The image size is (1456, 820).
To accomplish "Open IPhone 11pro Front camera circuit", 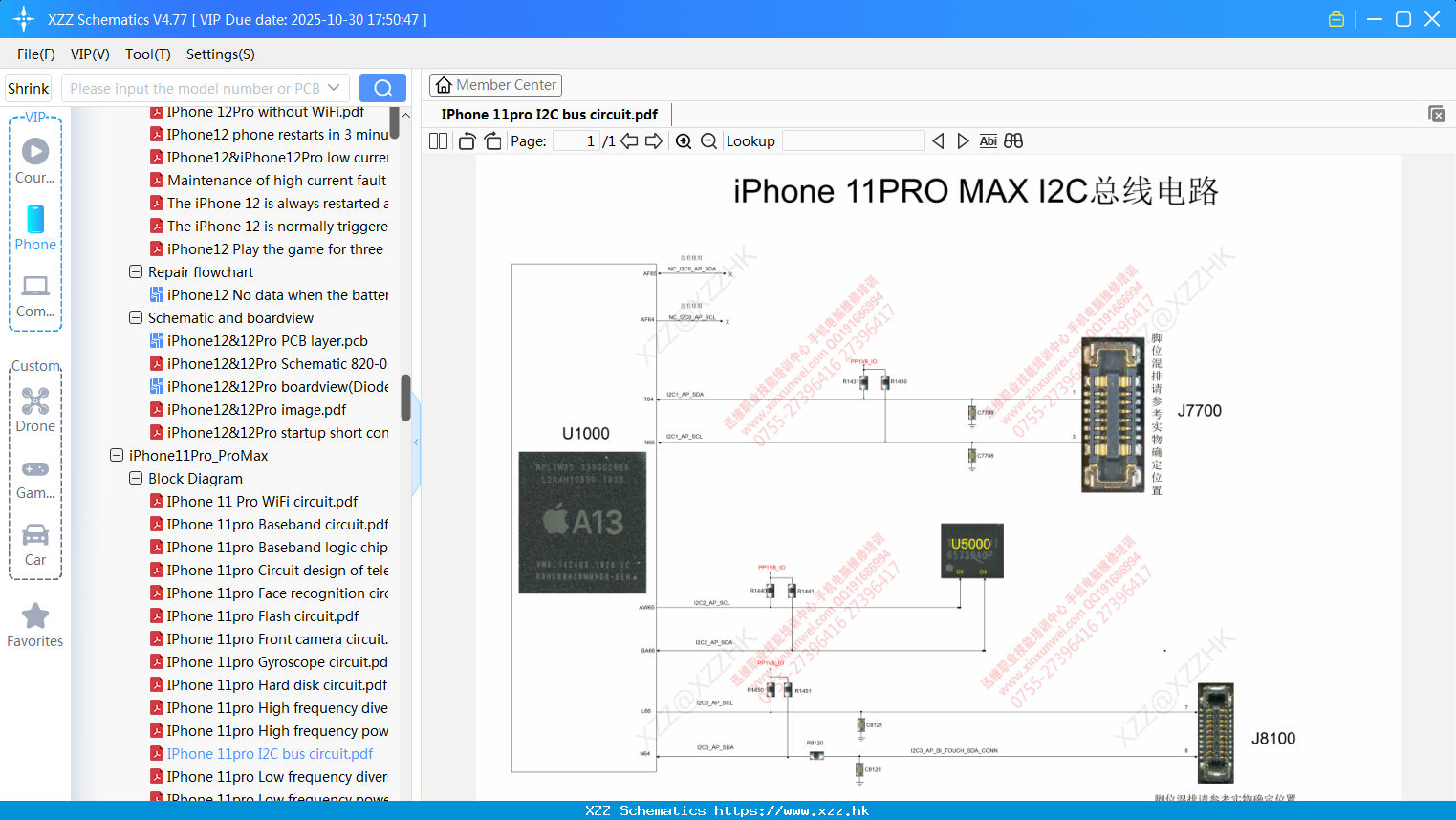I will (269, 638).
